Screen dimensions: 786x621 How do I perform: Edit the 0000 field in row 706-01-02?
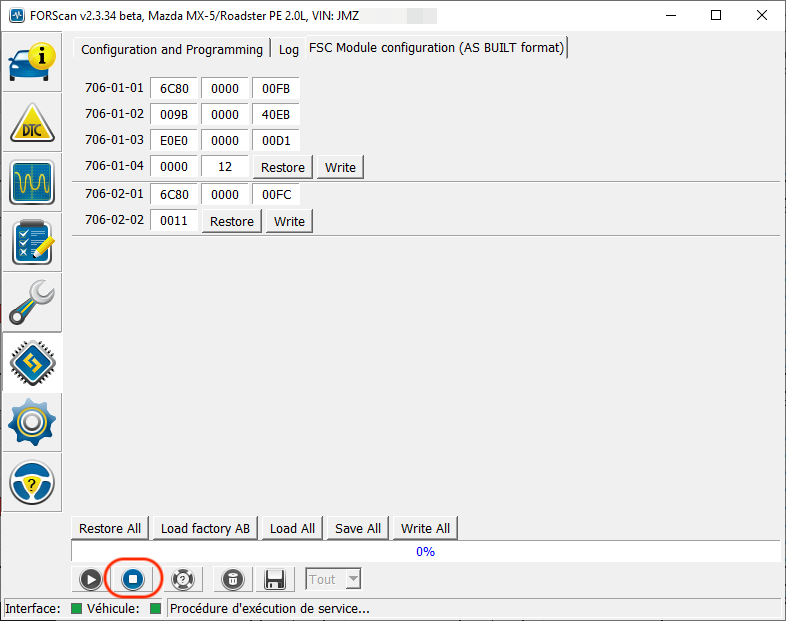coord(225,115)
